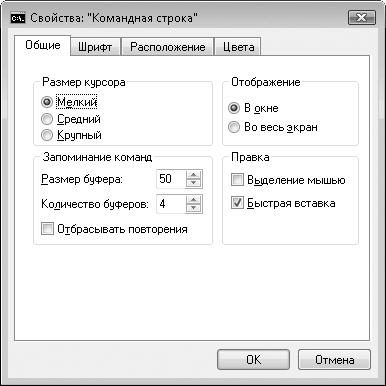
Task: Increase buffer size with up arrow
Action: (194, 175)
